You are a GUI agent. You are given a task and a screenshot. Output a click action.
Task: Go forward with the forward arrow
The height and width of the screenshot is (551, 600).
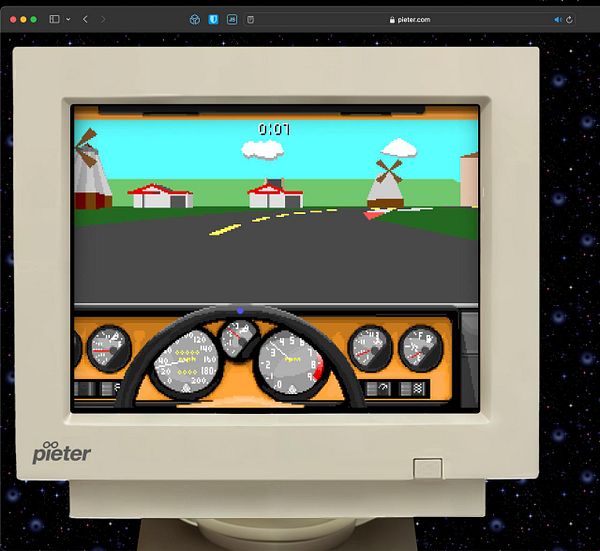point(103,19)
